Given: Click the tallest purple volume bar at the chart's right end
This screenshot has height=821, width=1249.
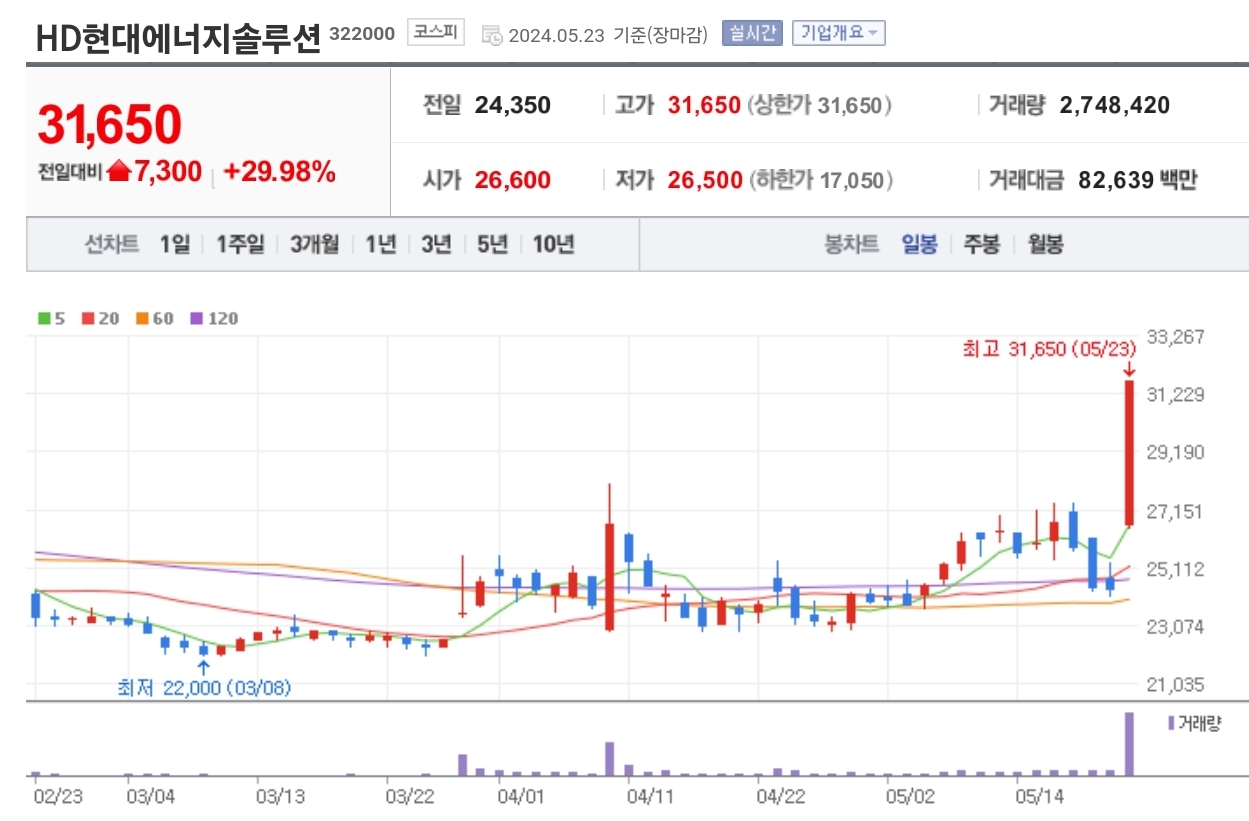Looking at the screenshot, I should click(1129, 744).
